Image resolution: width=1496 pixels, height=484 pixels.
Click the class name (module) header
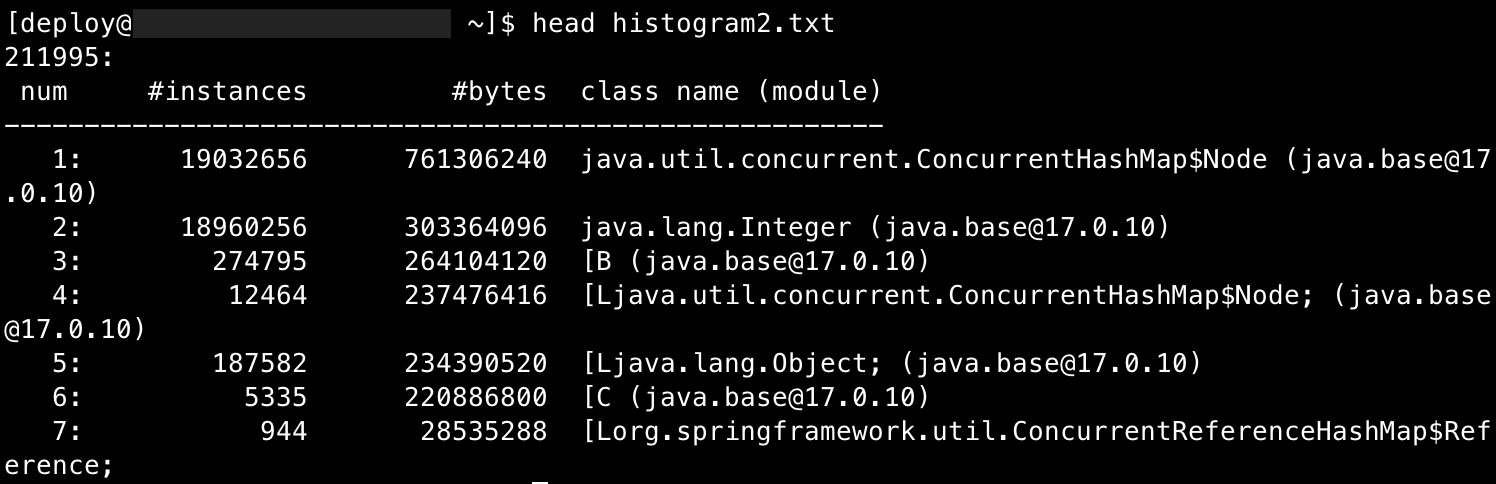tap(731, 92)
